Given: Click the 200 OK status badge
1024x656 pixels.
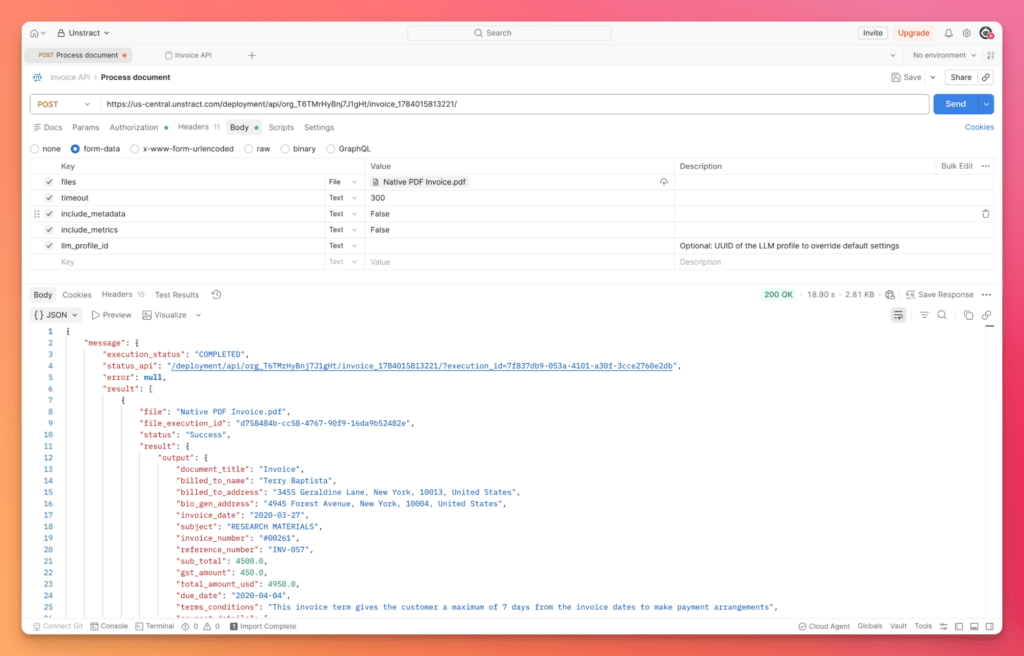Looking at the screenshot, I should (x=778, y=295).
